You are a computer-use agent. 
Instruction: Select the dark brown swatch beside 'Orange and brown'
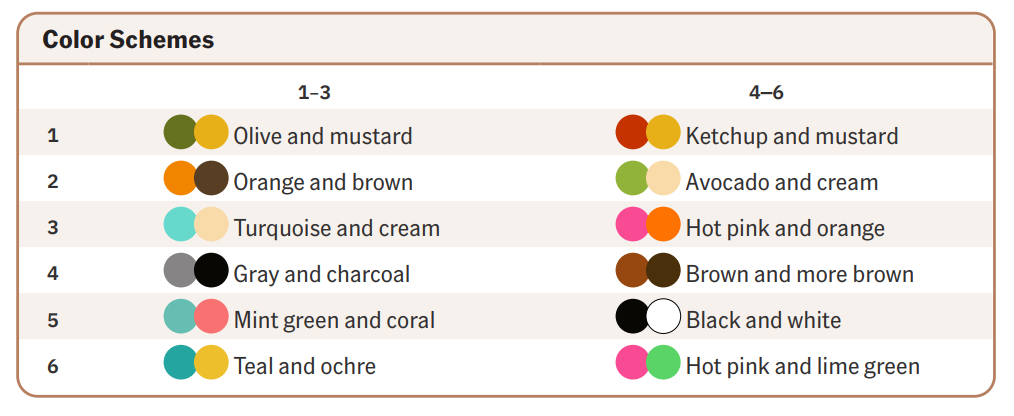[x=212, y=178]
